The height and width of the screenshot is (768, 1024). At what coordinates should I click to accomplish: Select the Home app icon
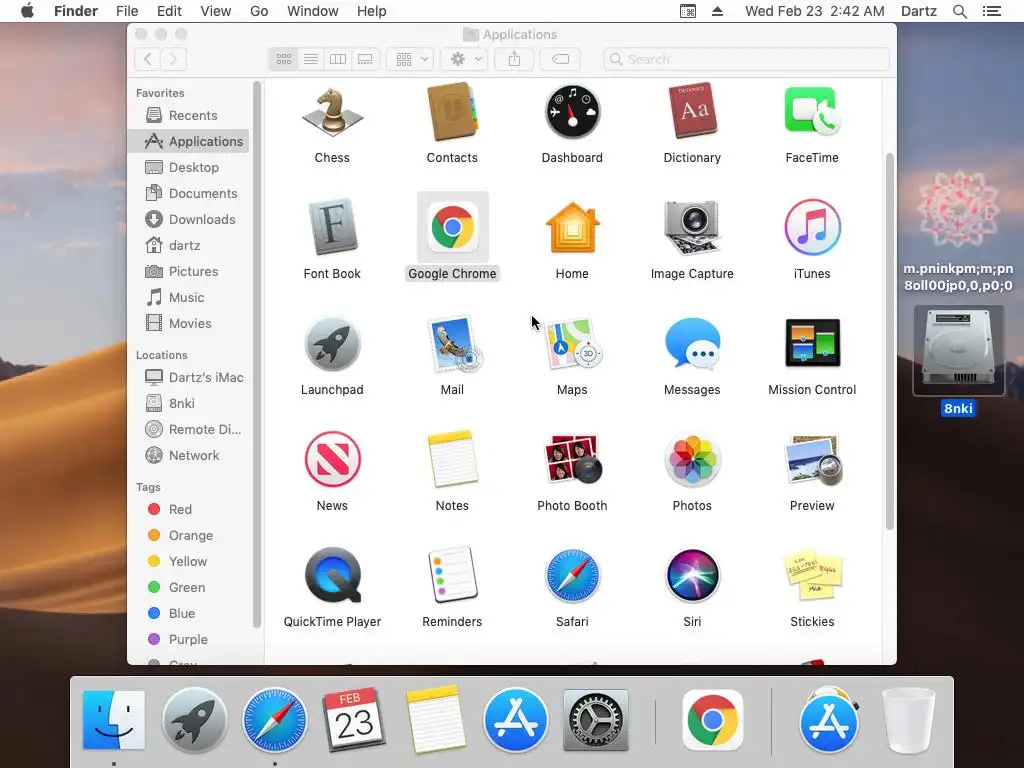(x=572, y=228)
